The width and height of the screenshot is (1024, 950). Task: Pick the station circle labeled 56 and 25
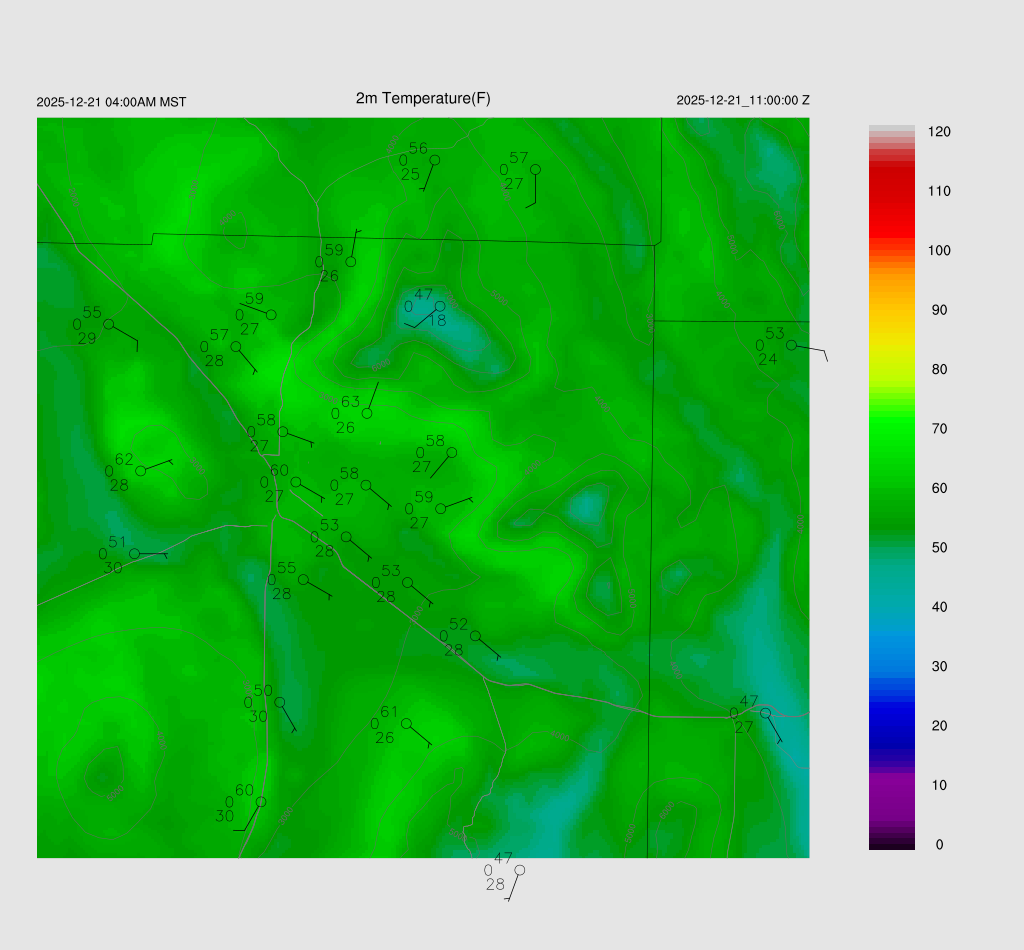coord(434,160)
